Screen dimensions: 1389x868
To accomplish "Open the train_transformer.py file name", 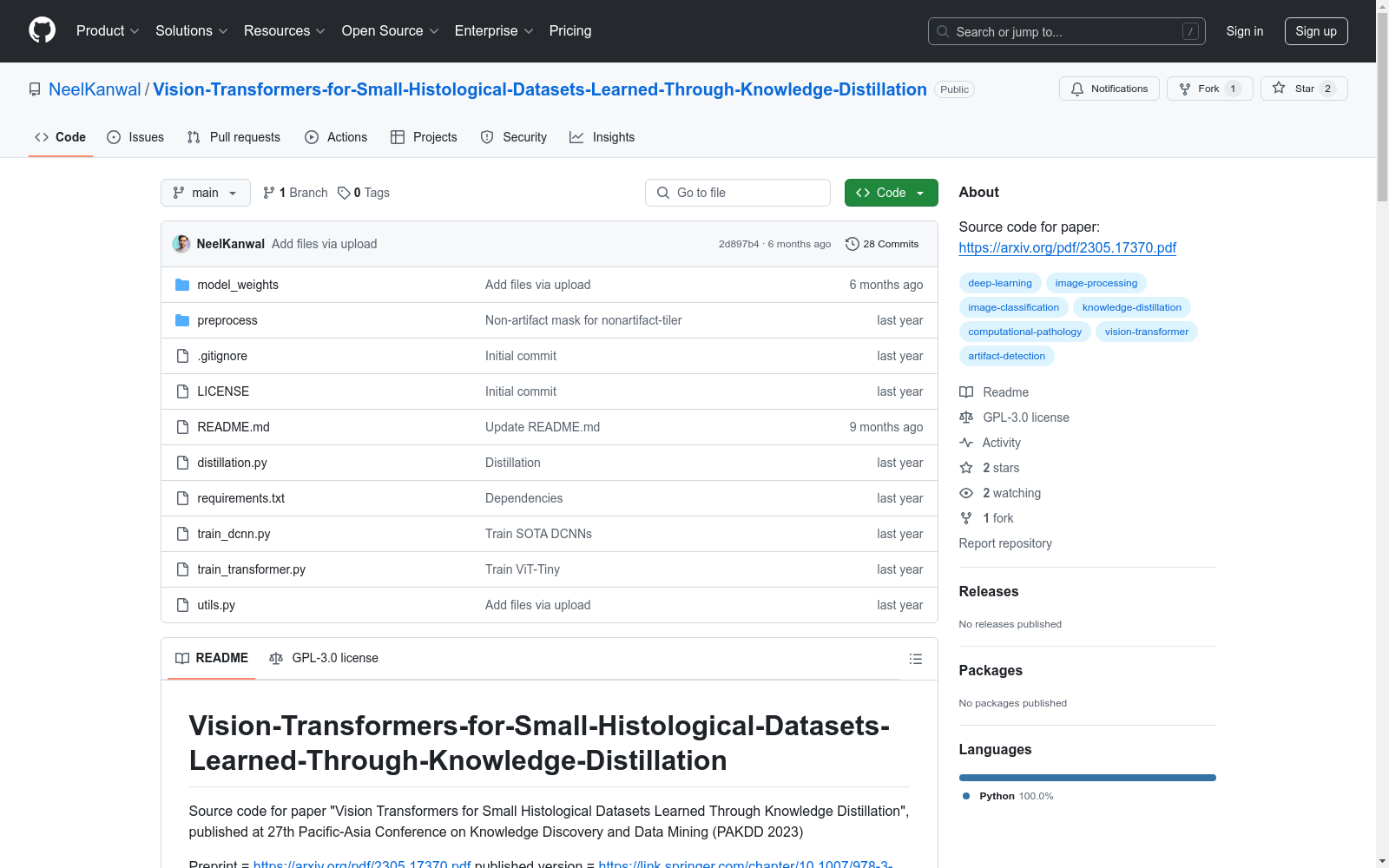I will coord(252,569).
